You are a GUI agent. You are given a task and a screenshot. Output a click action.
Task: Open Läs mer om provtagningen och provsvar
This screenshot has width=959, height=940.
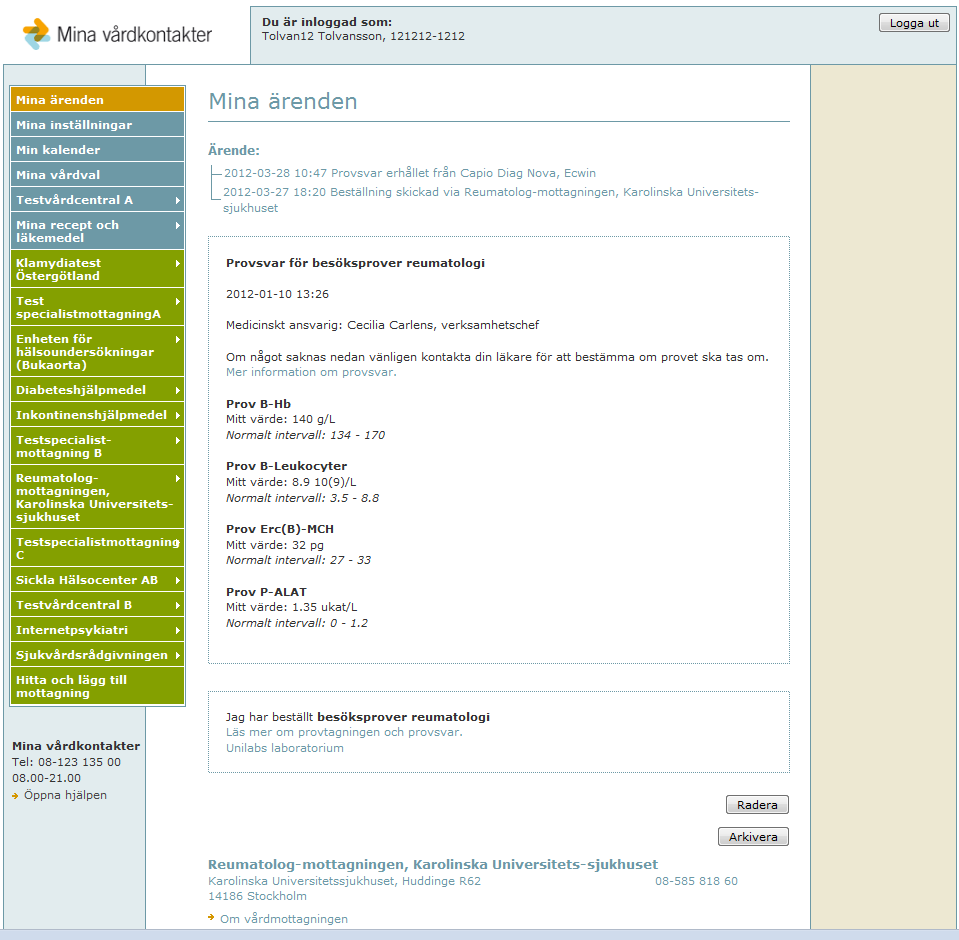[x=344, y=732]
